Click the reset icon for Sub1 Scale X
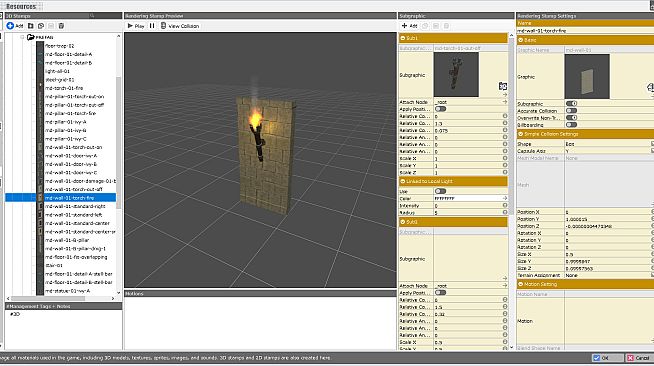The height and width of the screenshot is (366, 654). pyautogui.click(x=505, y=158)
